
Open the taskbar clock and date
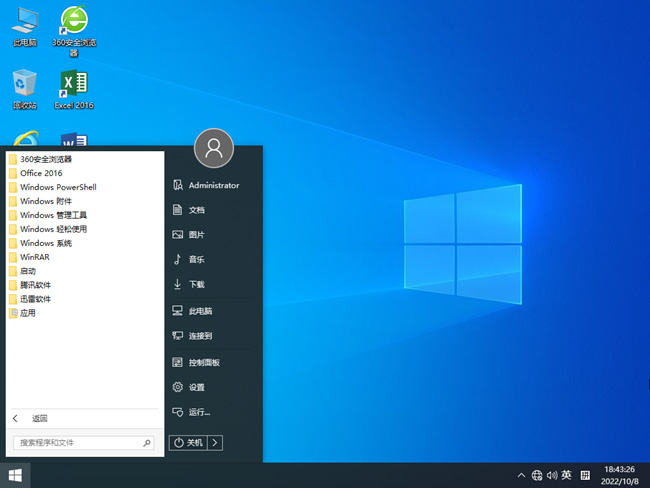(620, 475)
